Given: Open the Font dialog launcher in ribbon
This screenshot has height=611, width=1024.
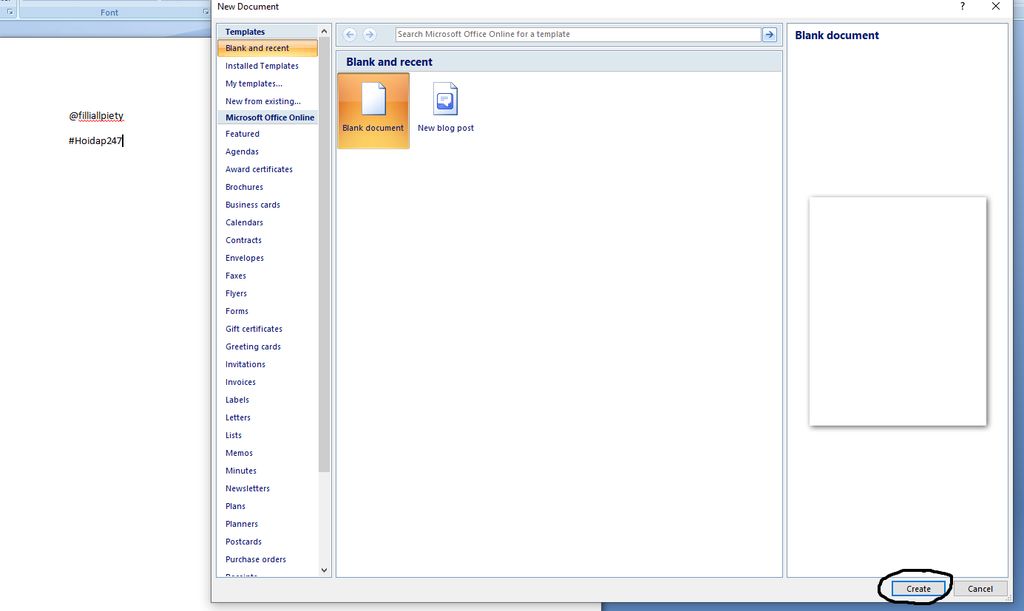Looking at the screenshot, I should click(x=206, y=12).
